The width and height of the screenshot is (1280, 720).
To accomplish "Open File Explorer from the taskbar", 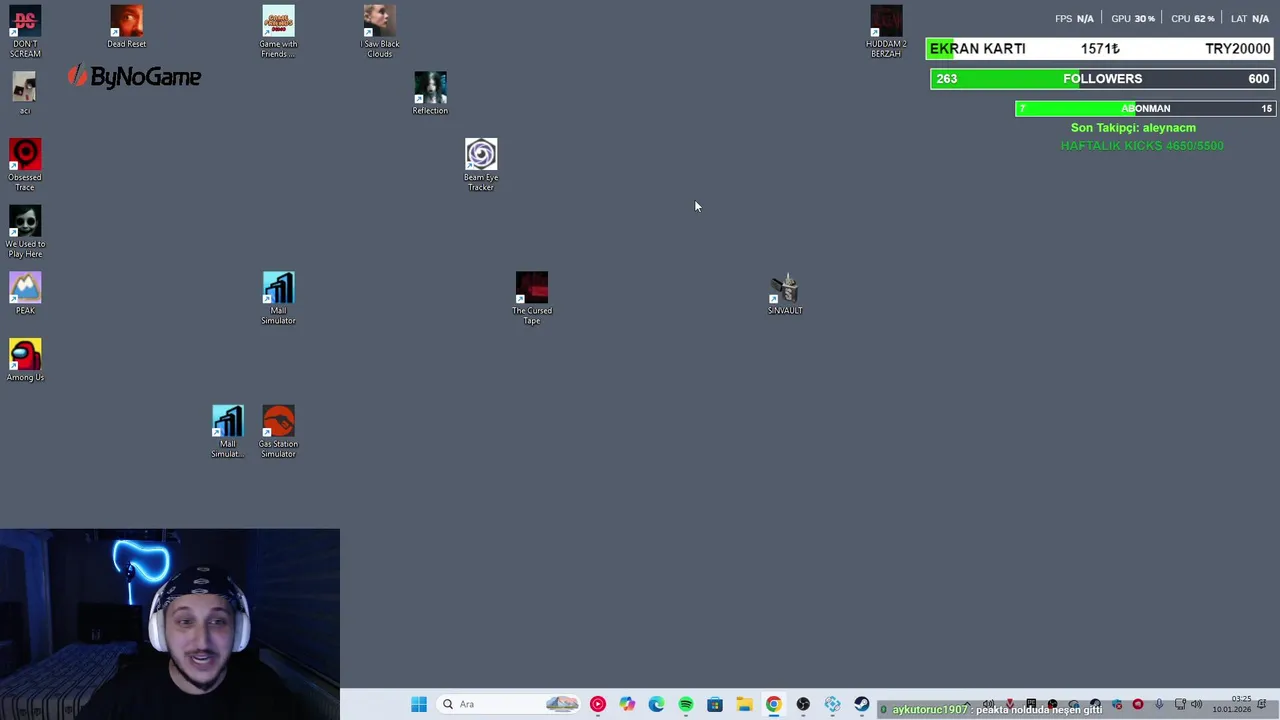I will 744,704.
